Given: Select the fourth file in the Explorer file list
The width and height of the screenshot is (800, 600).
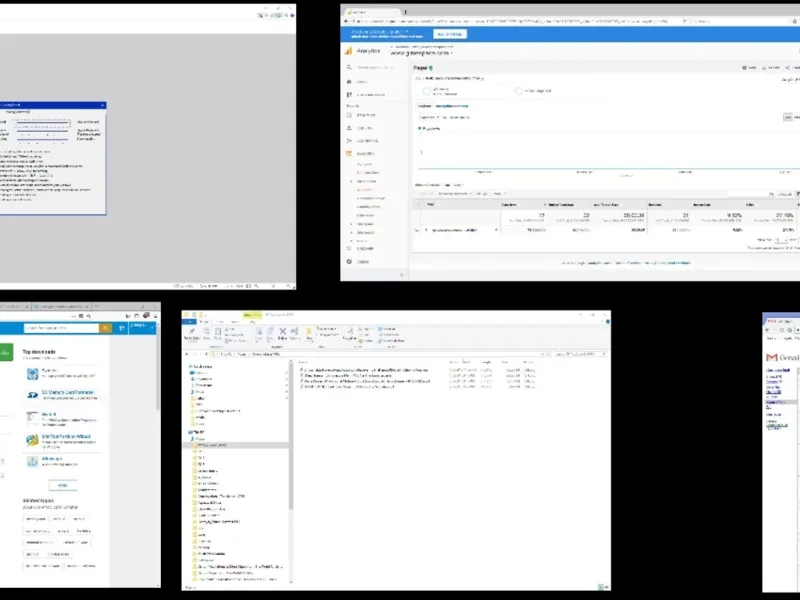Looking at the screenshot, I should (x=347, y=387).
